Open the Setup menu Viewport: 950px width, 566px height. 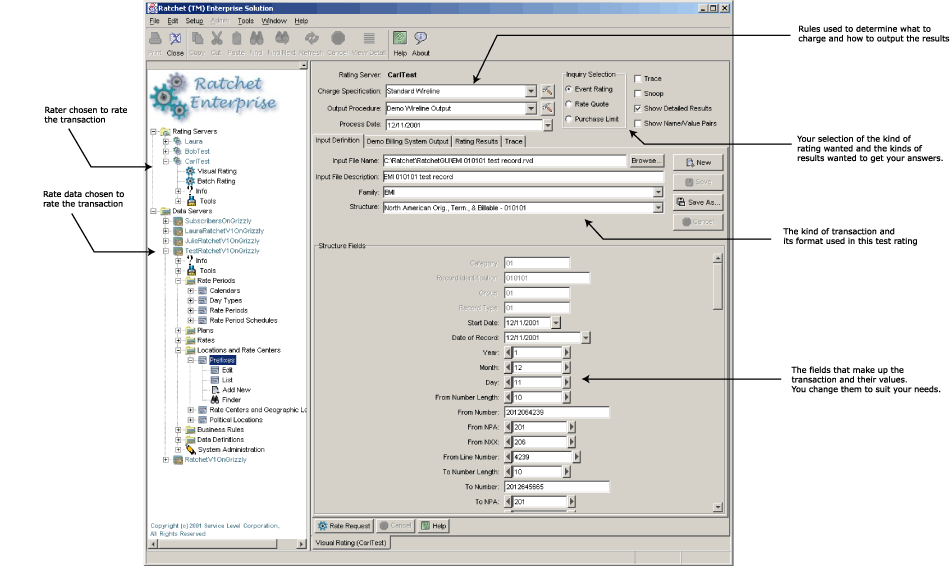tap(194, 21)
